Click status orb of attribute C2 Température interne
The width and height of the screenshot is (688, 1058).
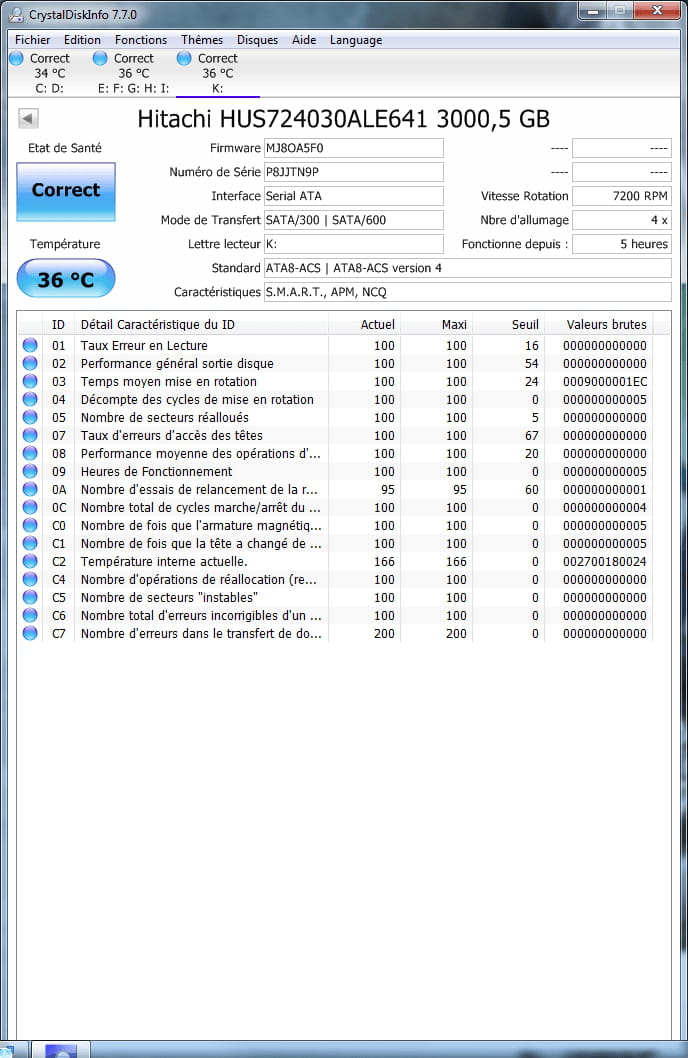[x=30, y=561]
